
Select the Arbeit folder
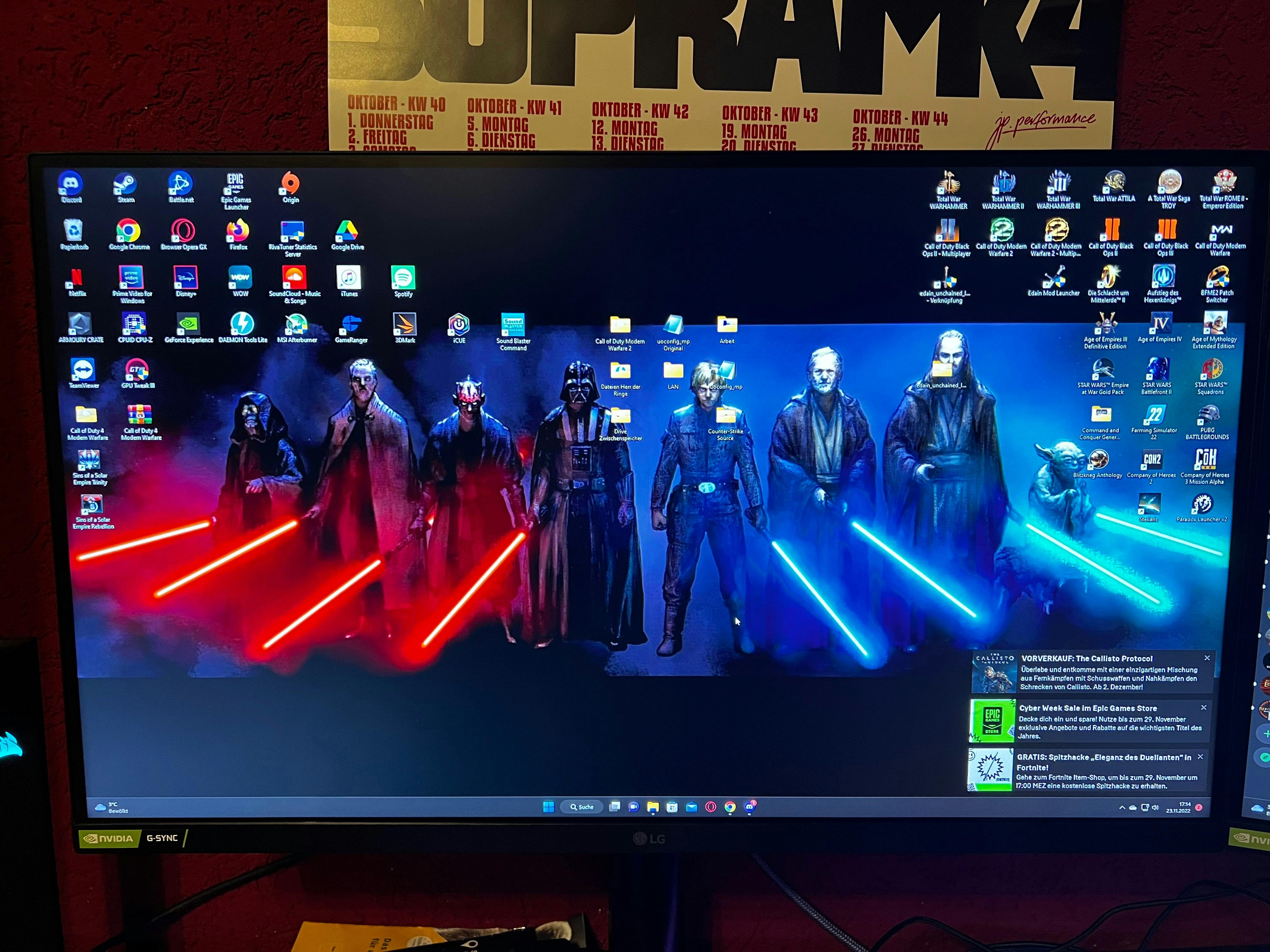tap(727, 331)
